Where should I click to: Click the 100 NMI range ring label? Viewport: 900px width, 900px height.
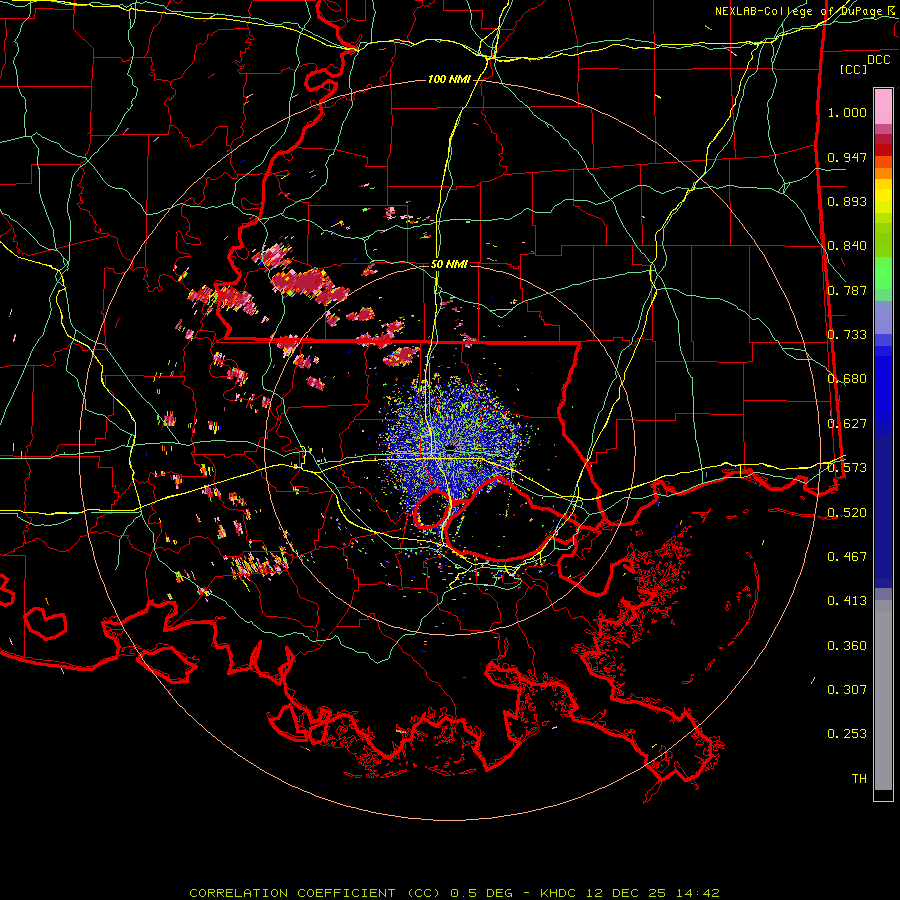point(449,79)
